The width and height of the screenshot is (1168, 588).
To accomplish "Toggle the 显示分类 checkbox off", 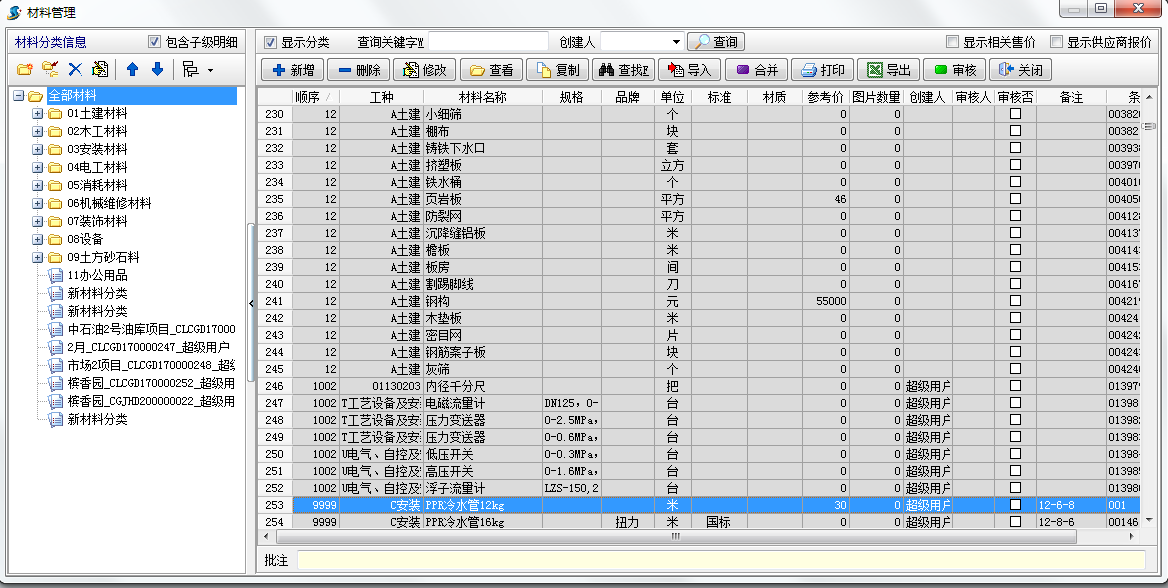I will (270, 42).
